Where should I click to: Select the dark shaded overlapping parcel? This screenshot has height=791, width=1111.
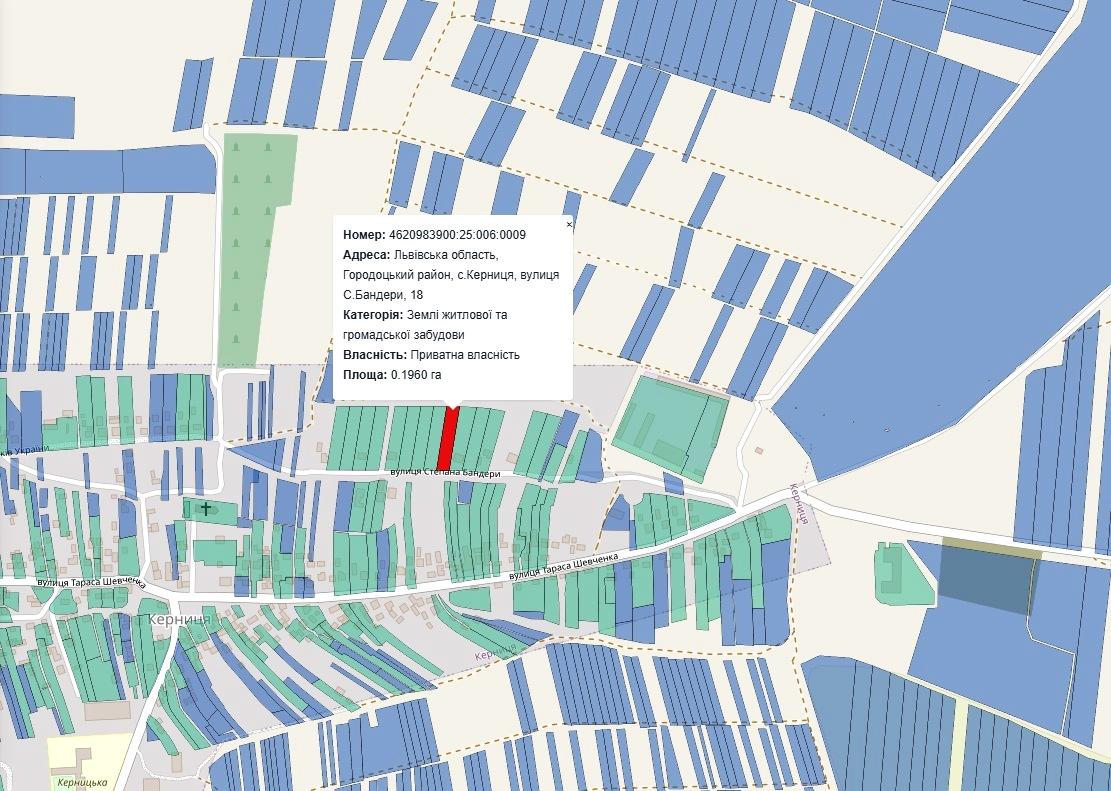pos(985,581)
